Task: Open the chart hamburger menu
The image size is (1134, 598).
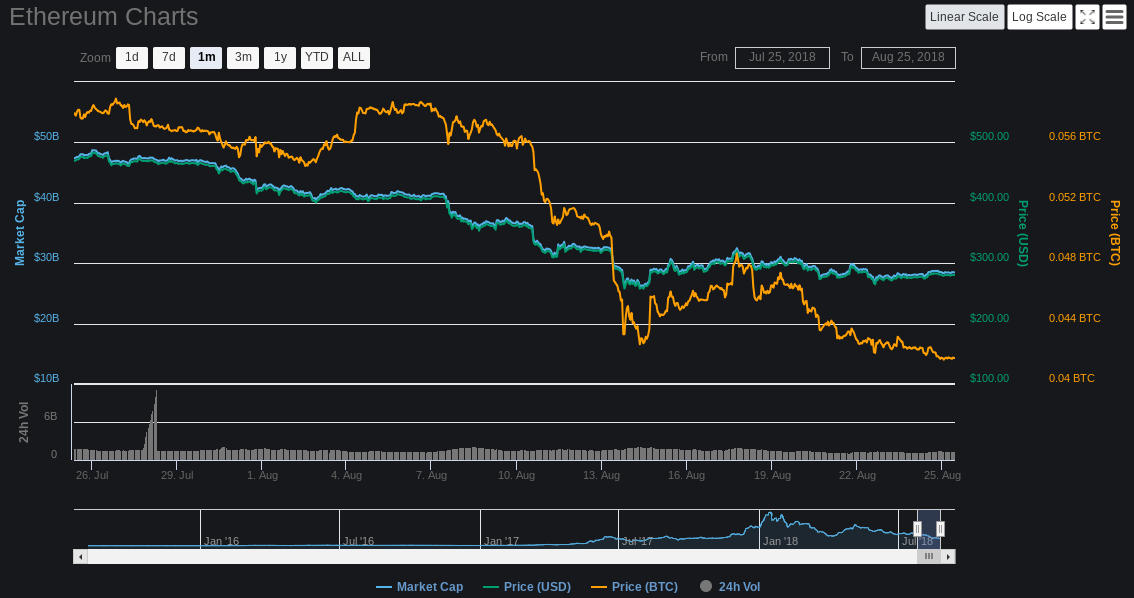Action: click(x=1114, y=17)
